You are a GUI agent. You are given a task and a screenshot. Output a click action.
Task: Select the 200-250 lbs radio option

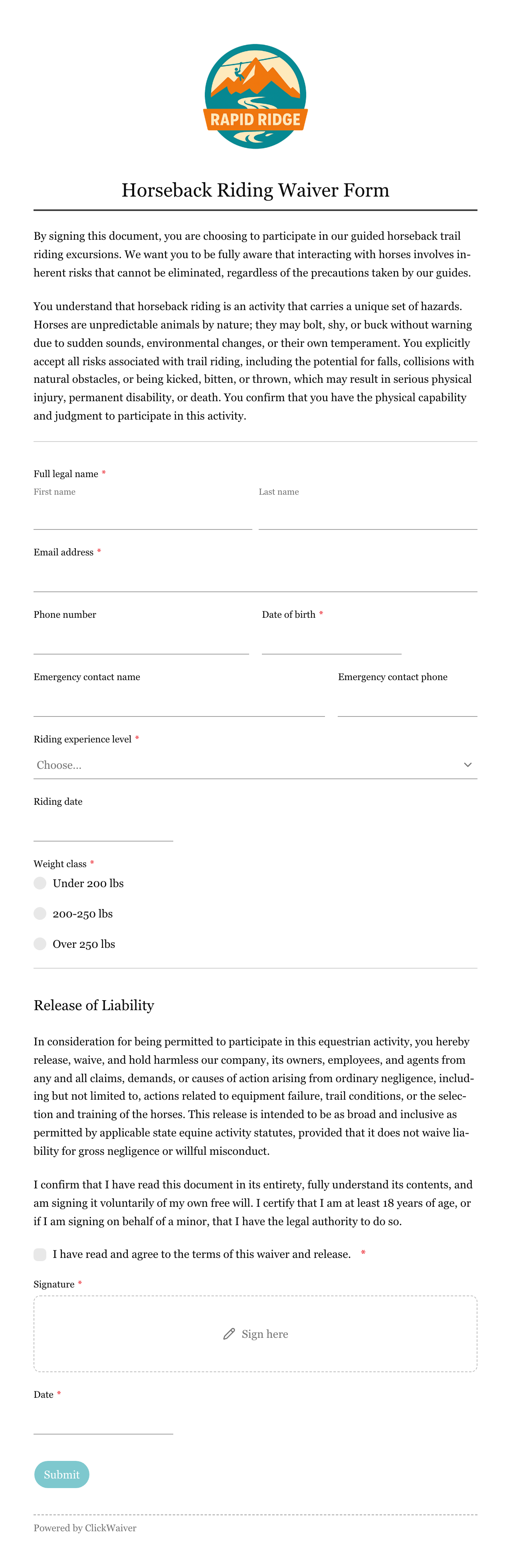[40, 913]
